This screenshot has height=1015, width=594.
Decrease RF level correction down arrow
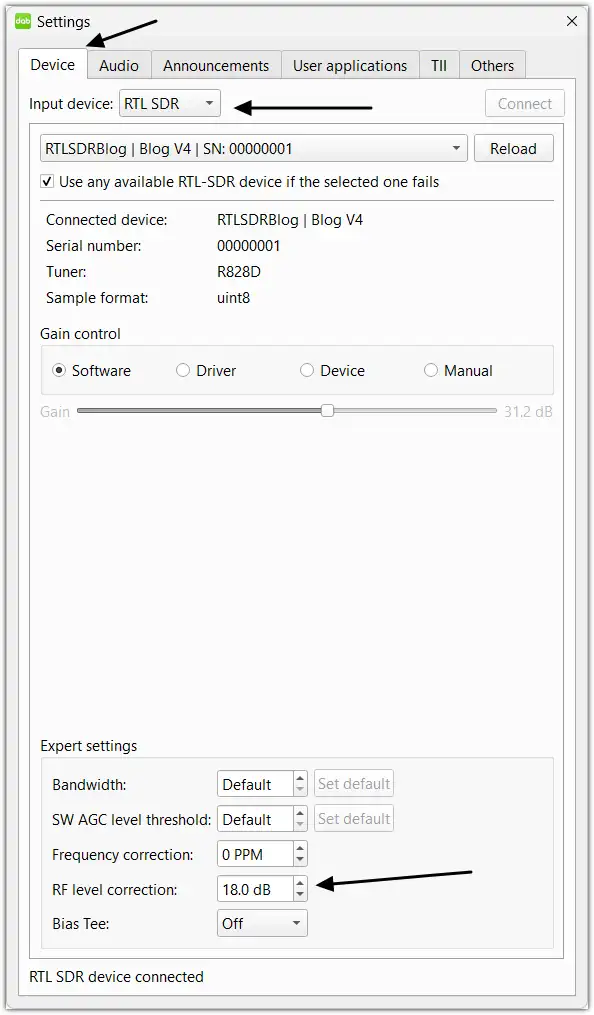(x=300, y=895)
